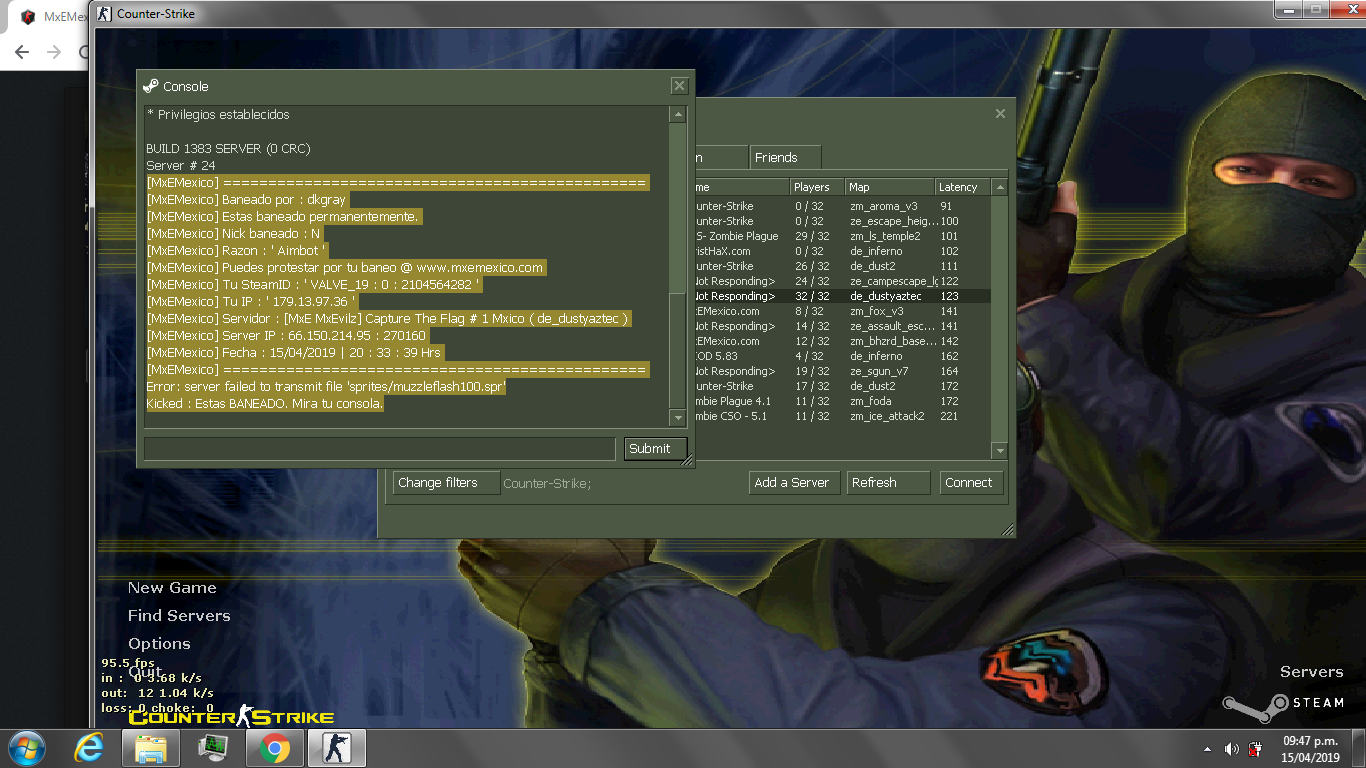1366x768 pixels.
Task: Click the 'Kicked : Estas BANEADO' console line
Action: coord(265,404)
